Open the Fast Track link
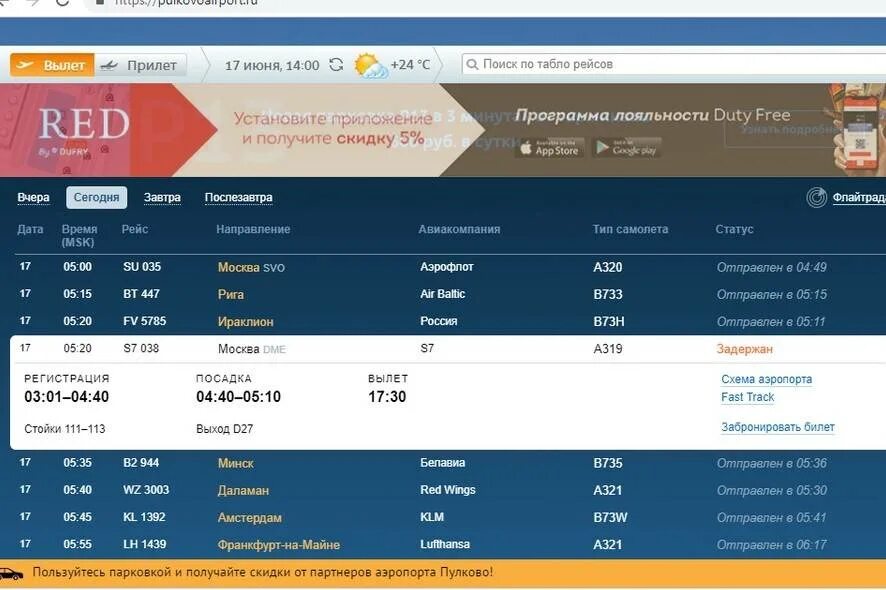 pyautogui.click(x=748, y=397)
